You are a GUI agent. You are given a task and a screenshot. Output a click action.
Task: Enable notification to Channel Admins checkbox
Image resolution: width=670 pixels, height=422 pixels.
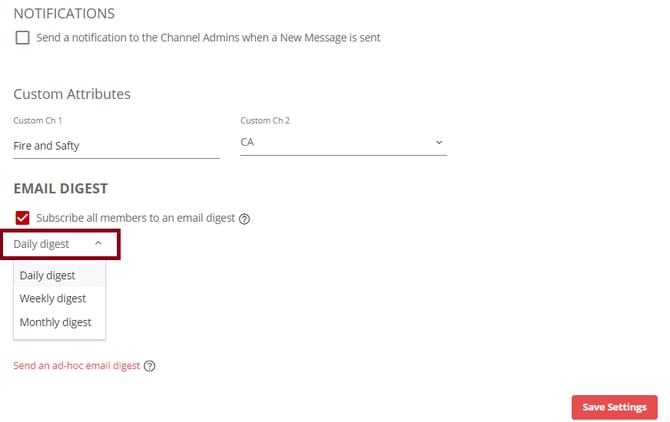tap(23, 38)
